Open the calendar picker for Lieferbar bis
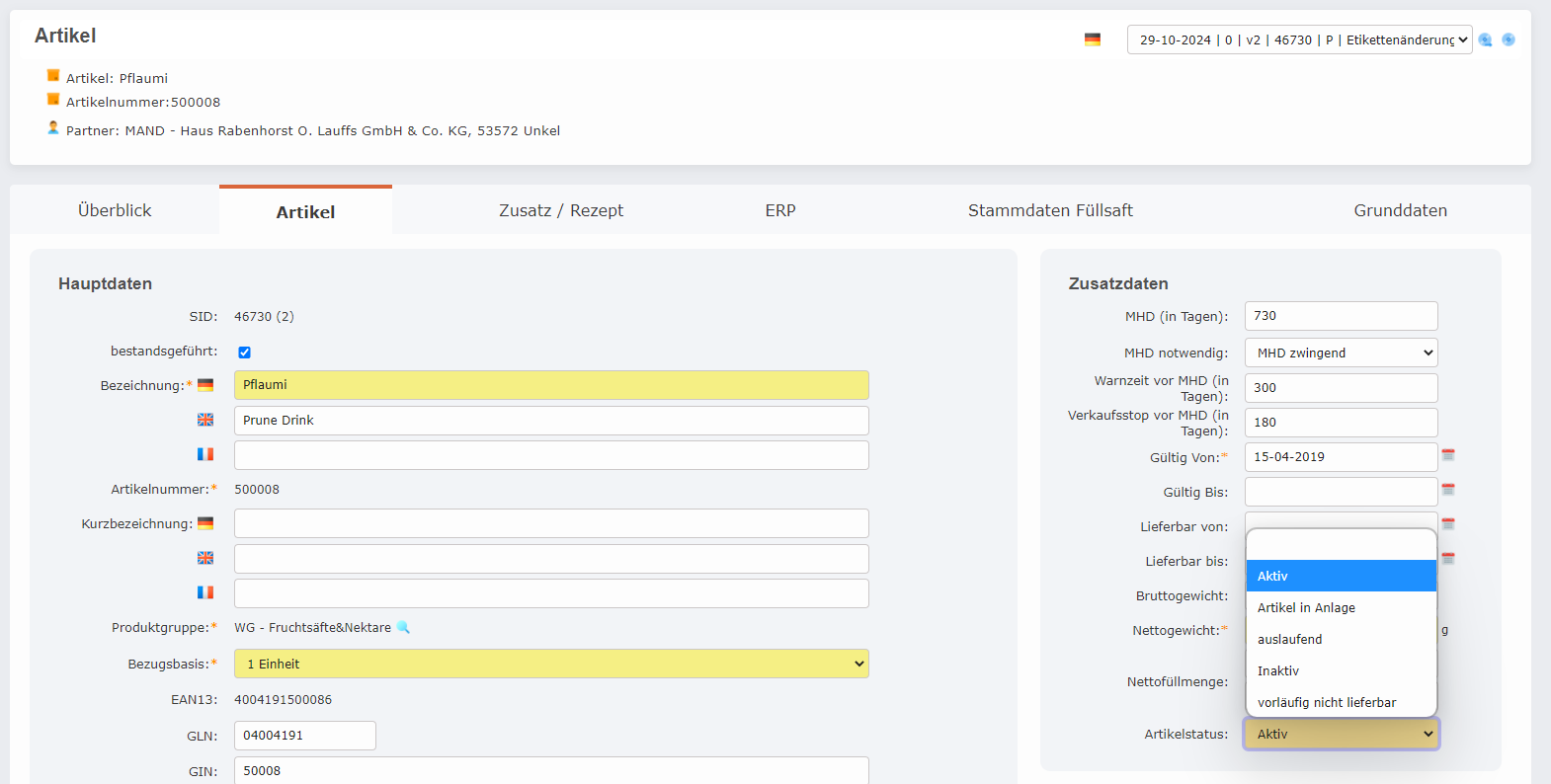Screen dimensions: 1551x784 coord(1448,558)
